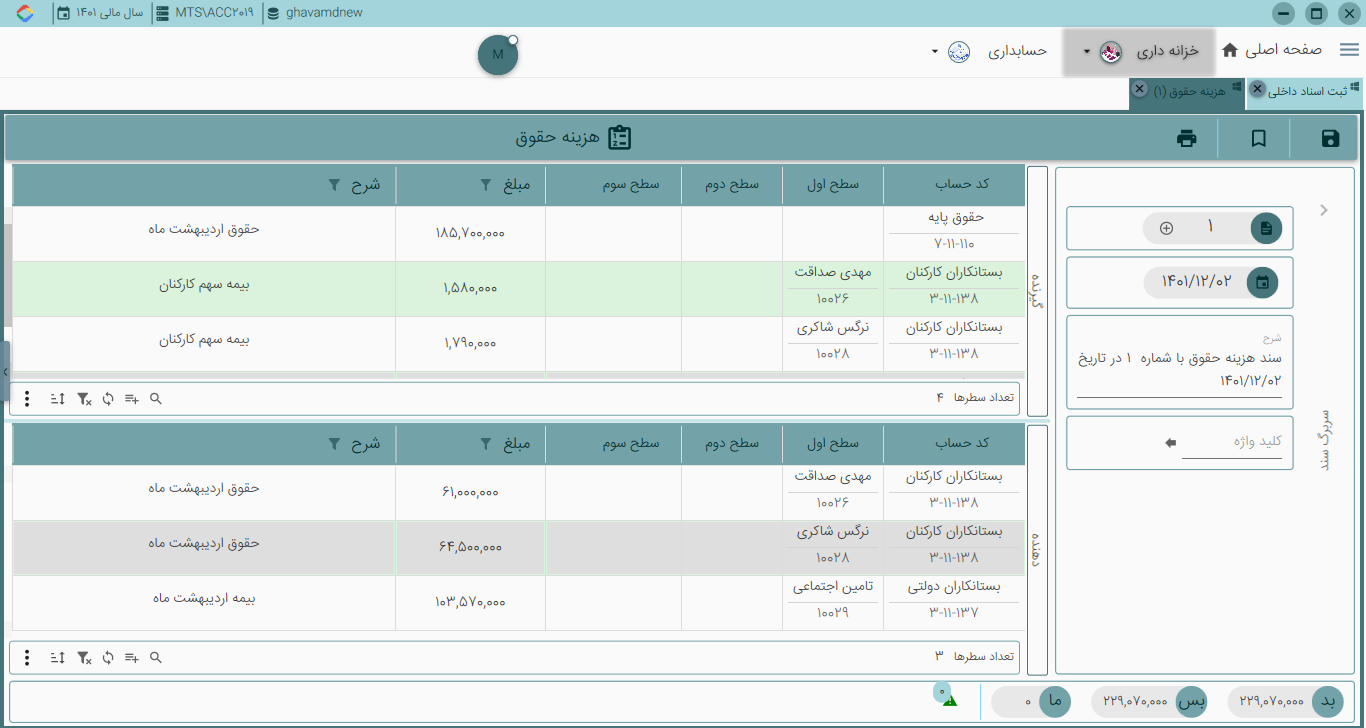1366x728 pixels.
Task: Click sort icon in the upper grid toolbar
Action: tap(58, 399)
